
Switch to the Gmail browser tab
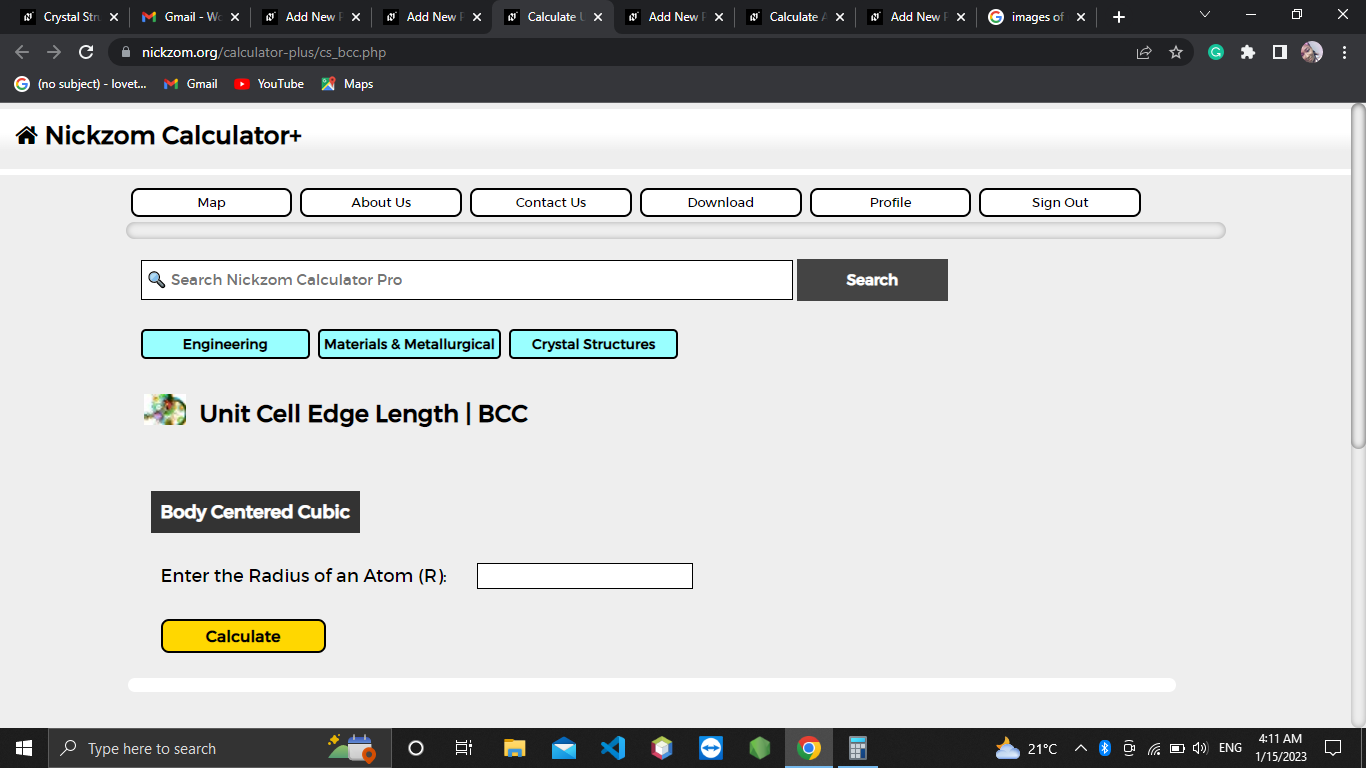point(190,17)
